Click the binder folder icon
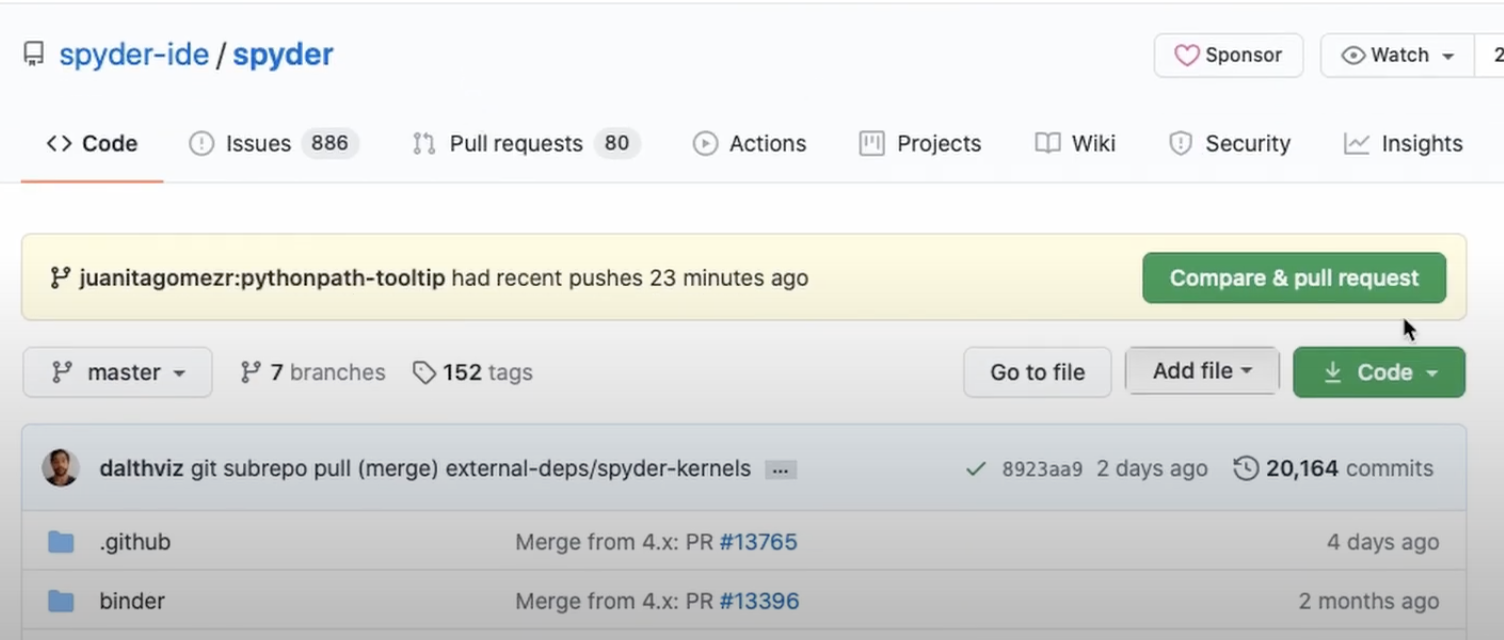The image size is (1504, 640). coord(61,601)
